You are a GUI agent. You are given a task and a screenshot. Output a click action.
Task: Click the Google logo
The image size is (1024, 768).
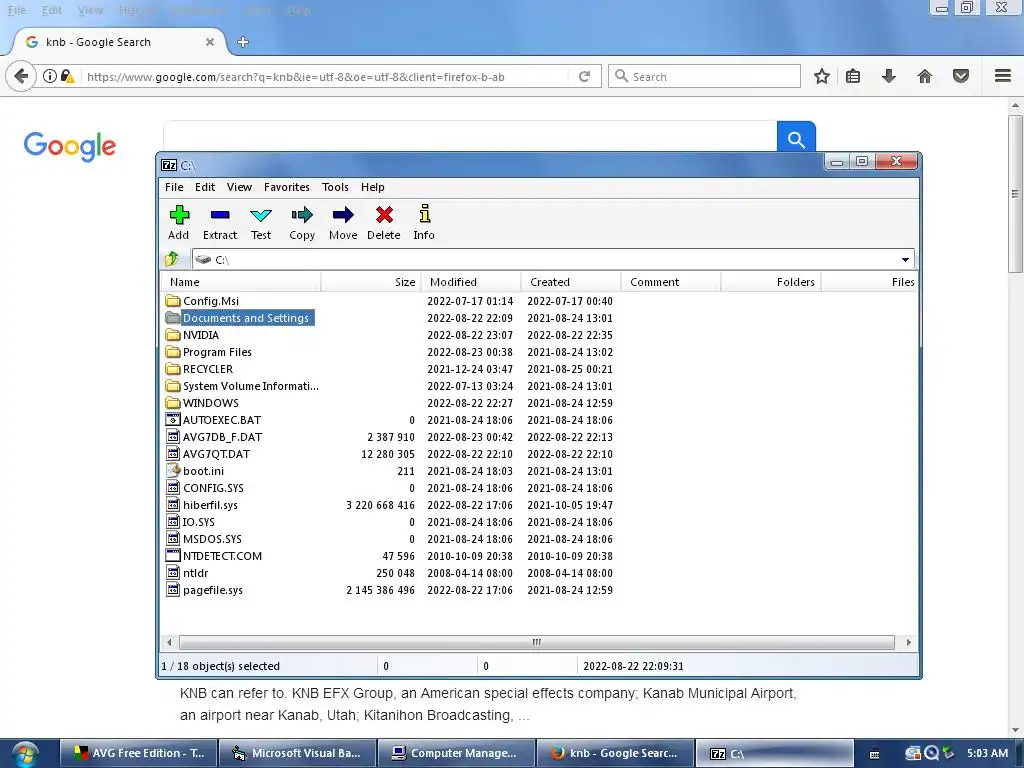70,146
